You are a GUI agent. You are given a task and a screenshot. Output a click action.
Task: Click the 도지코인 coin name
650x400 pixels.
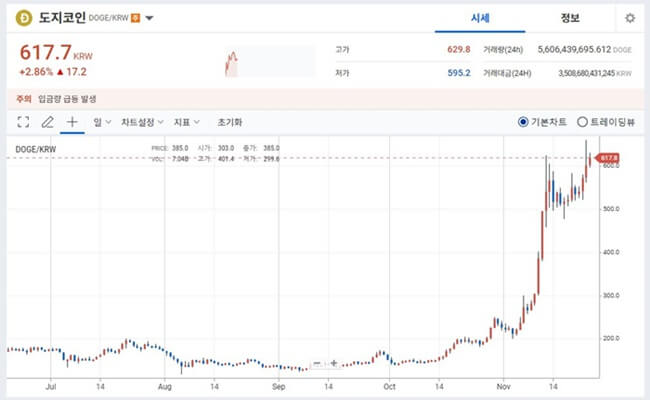coord(62,17)
